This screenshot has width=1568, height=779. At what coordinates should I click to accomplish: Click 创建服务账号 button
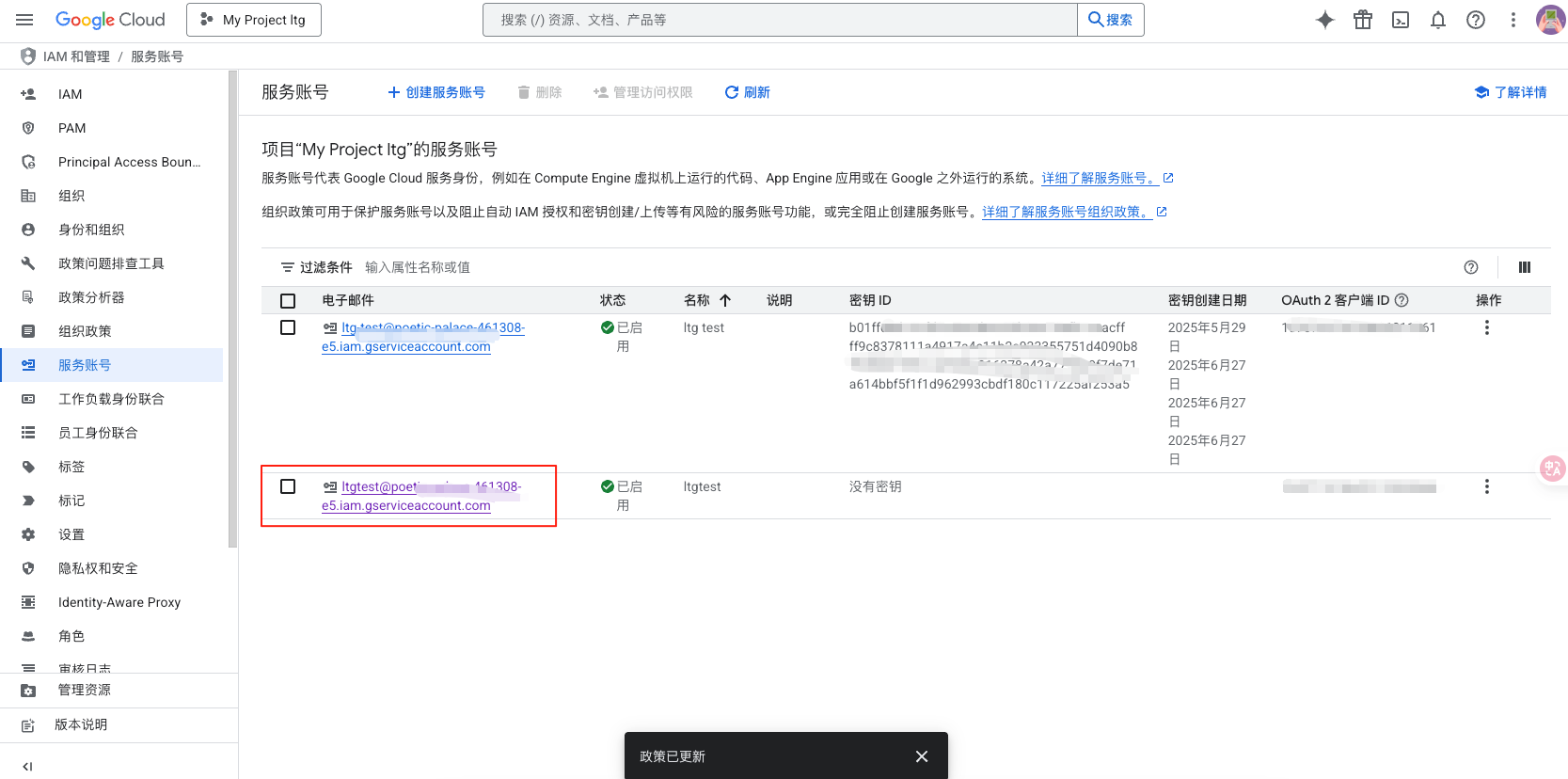coord(436,92)
